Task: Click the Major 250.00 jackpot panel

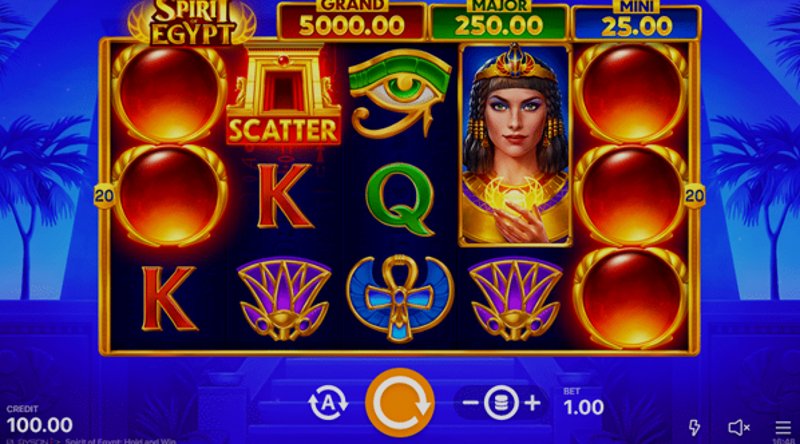Action: tap(498, 21)
